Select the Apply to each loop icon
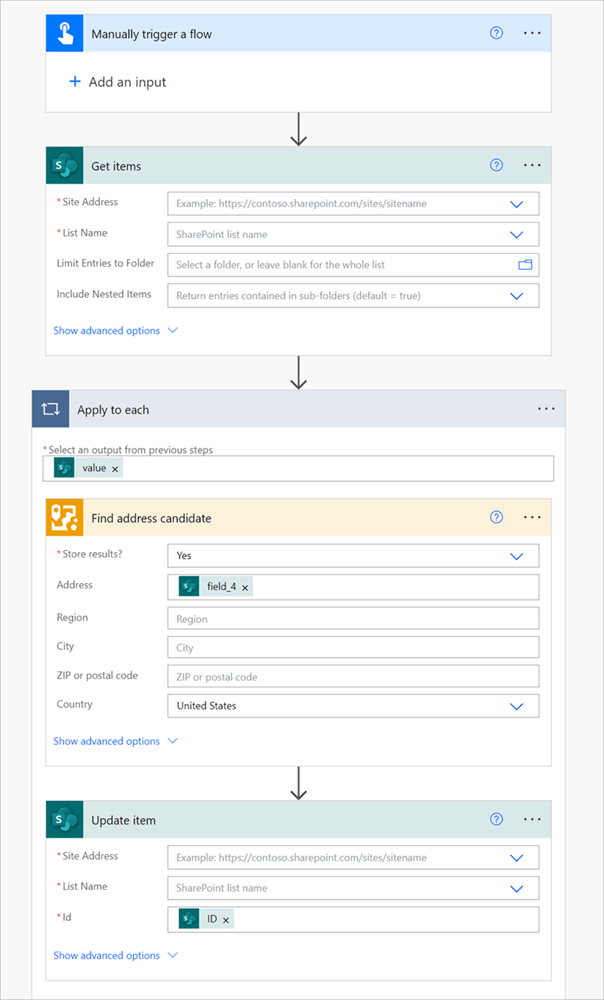 (50, 408)
